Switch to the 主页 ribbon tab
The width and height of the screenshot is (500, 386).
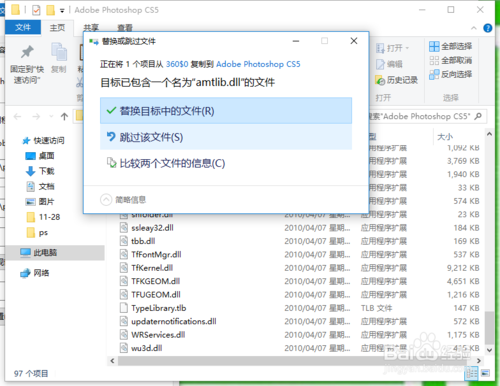point(57,28)
